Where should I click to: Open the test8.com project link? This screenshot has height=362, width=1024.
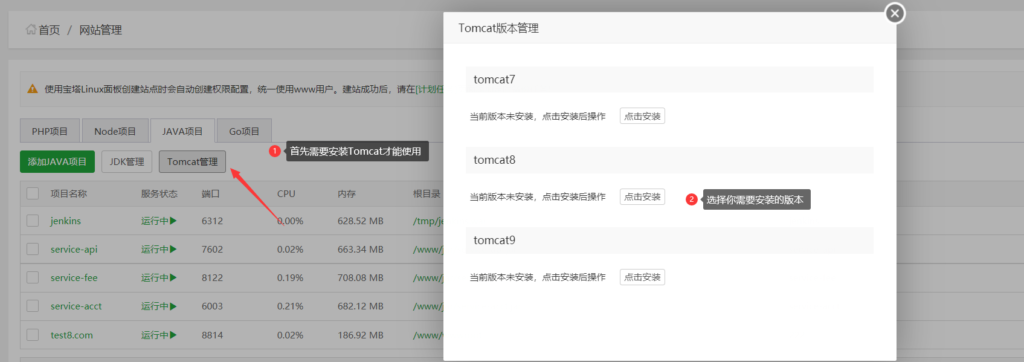point(71,335)
